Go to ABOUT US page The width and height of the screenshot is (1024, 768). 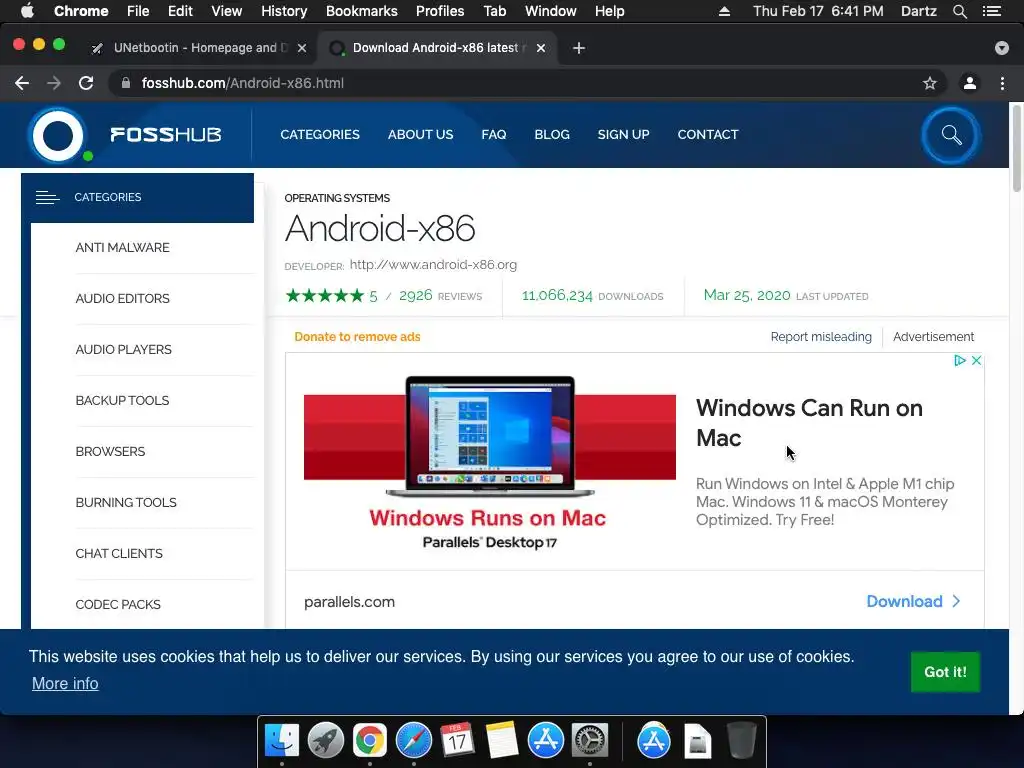421,135
